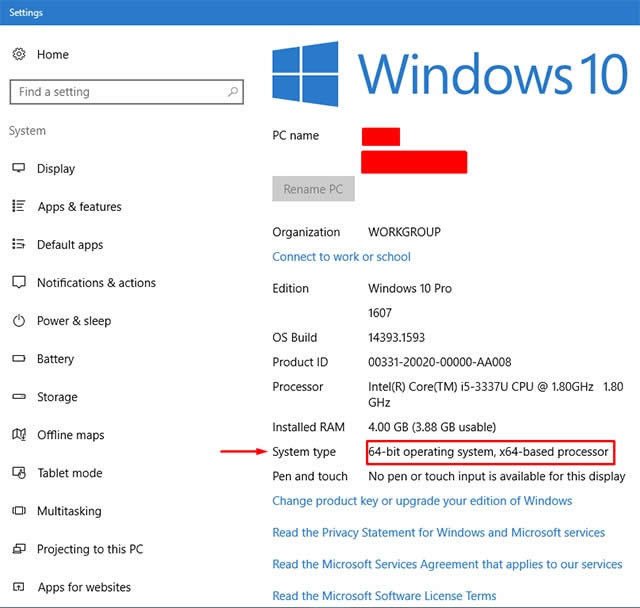640x608 pixels.
Task: Click Change product key or upgrade link
Action: pos(422,501)
